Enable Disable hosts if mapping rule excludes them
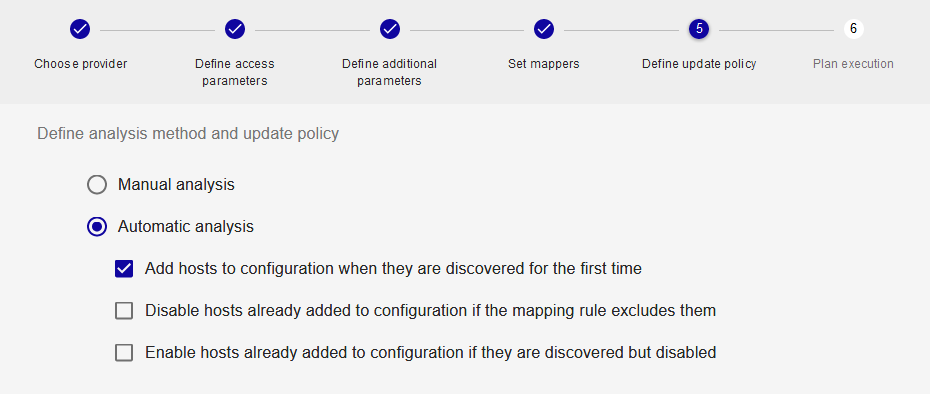 point(124,311)
